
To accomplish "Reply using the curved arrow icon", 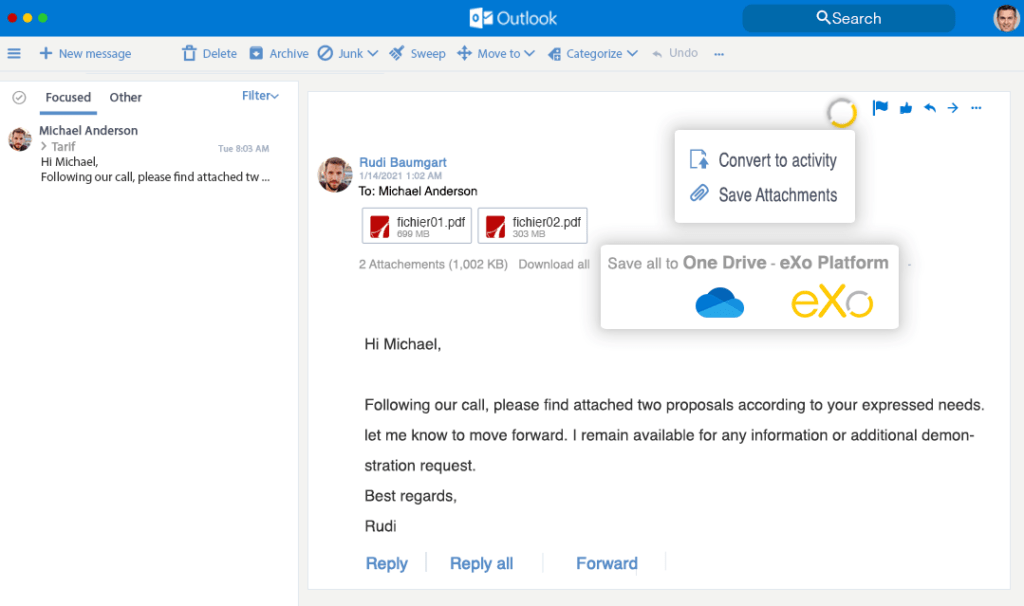I will (x=929, y=107).
